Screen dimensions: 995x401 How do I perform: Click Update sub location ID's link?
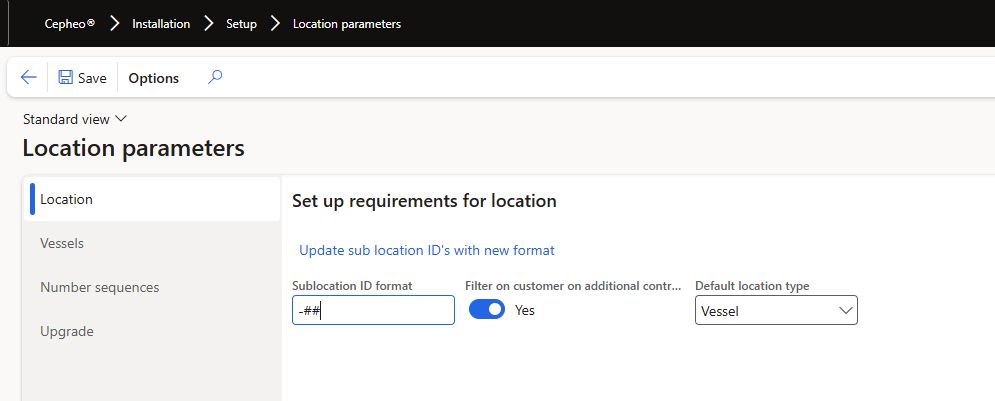tap(426, 250)
